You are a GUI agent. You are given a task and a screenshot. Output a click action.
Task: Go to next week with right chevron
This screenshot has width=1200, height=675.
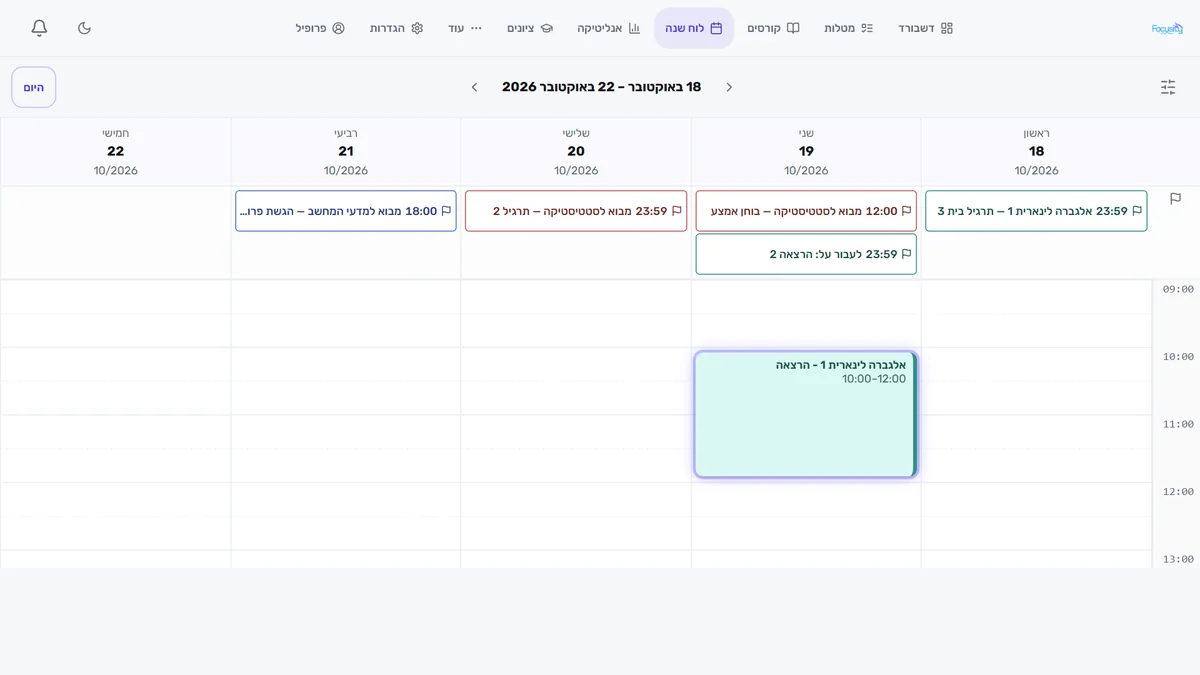pyautogui.click(x=729, y=87)
